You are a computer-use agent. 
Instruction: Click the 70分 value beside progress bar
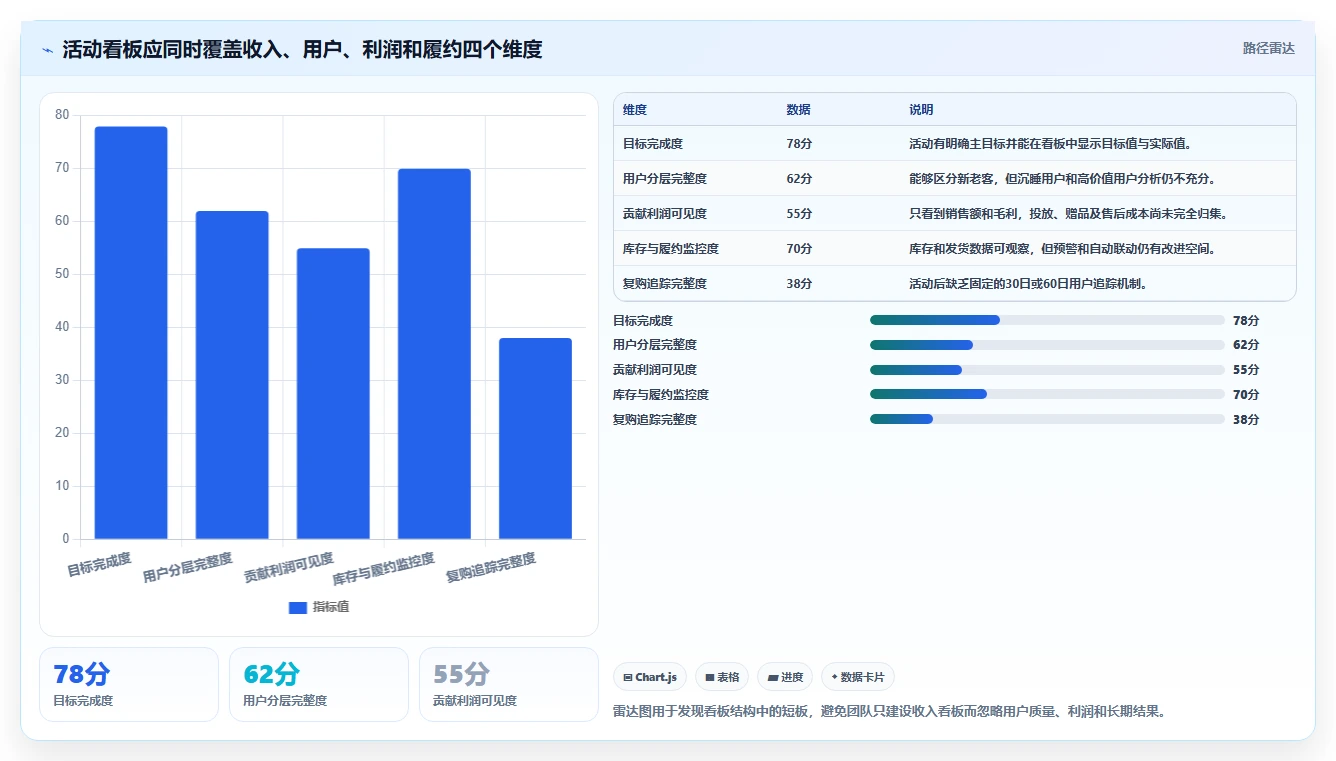click(1246, 394)
